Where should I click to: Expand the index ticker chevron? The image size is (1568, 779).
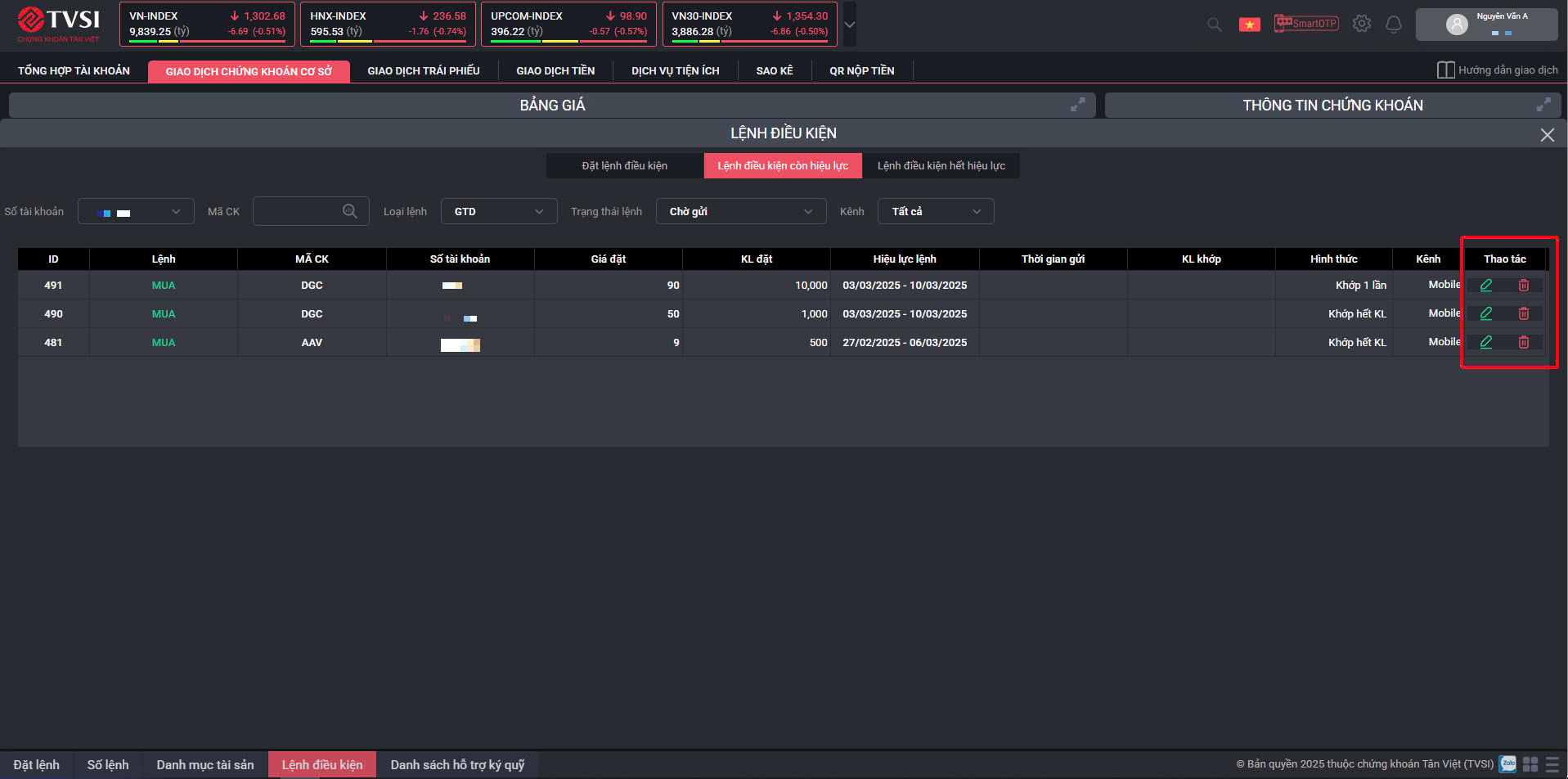tap(850, 25)
